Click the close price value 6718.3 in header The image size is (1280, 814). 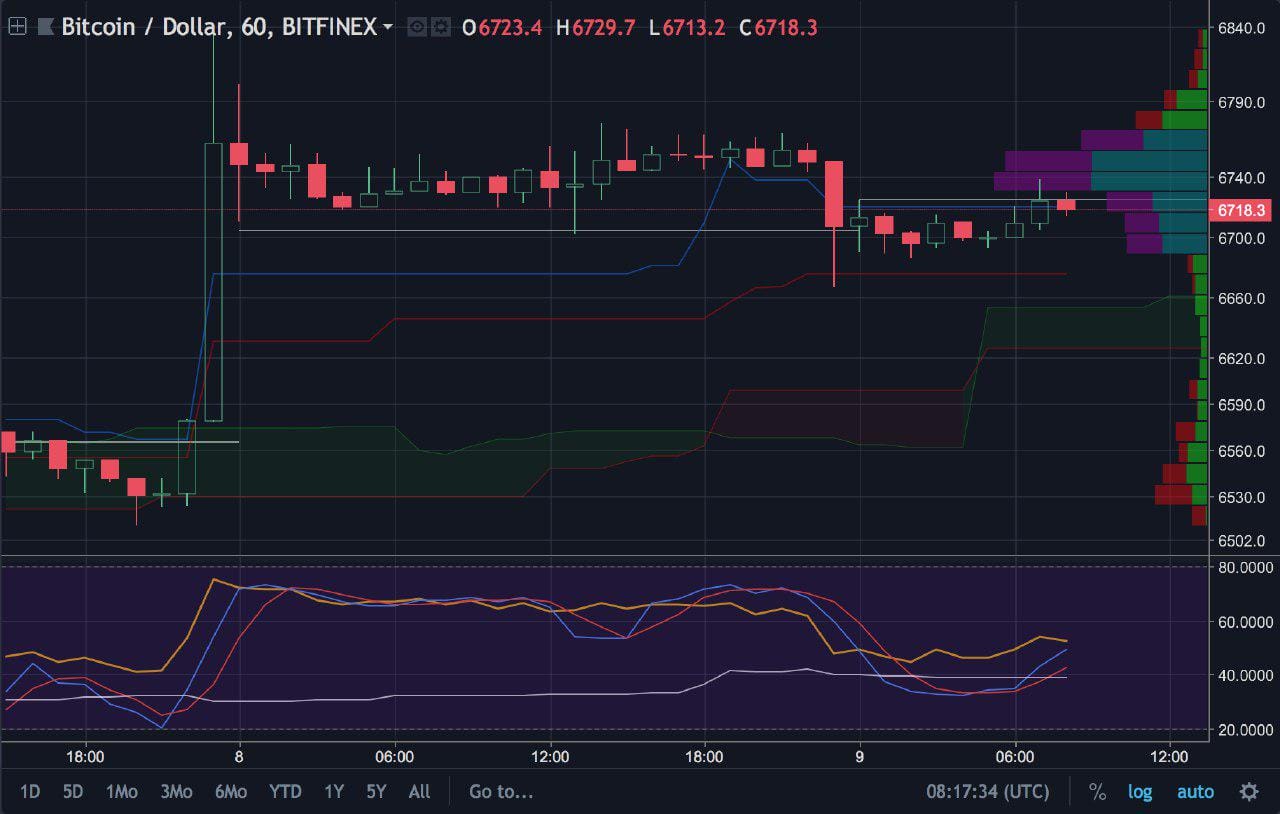(x=786, y=28)
